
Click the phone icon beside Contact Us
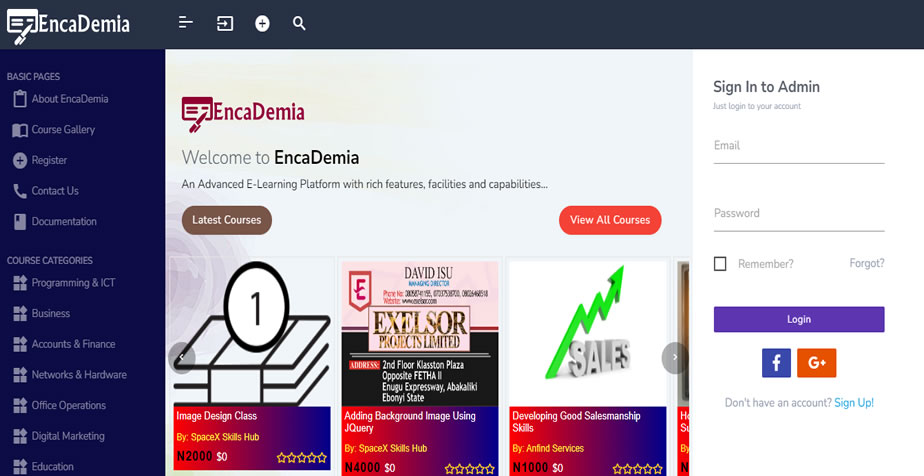click(20, 191)
